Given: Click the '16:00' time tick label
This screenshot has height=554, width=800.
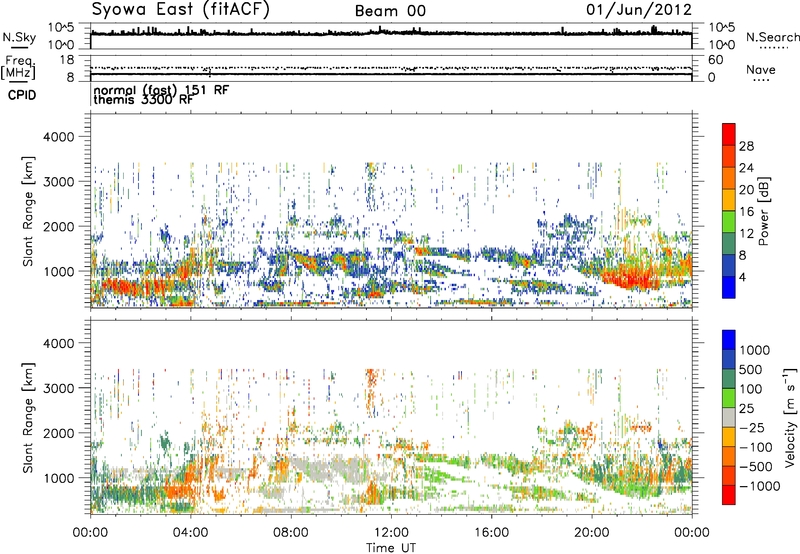Looking at the screenshot, I should coord(491,533).
